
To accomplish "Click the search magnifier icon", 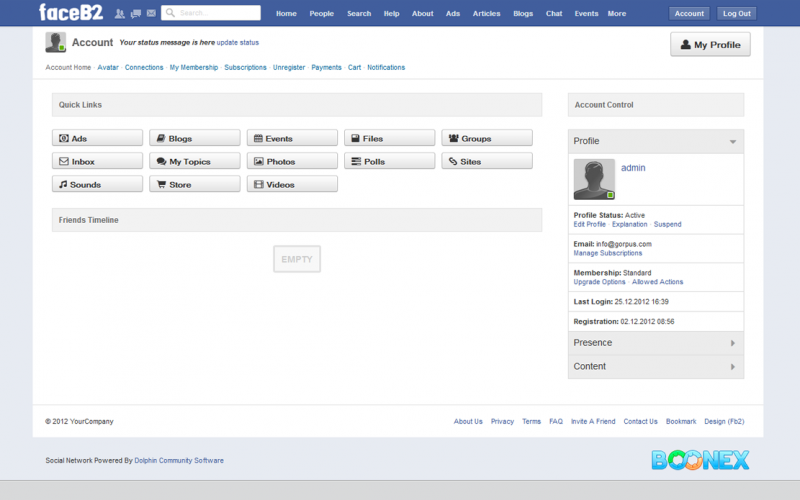I will pyautogui.click(x=170, y=13).
